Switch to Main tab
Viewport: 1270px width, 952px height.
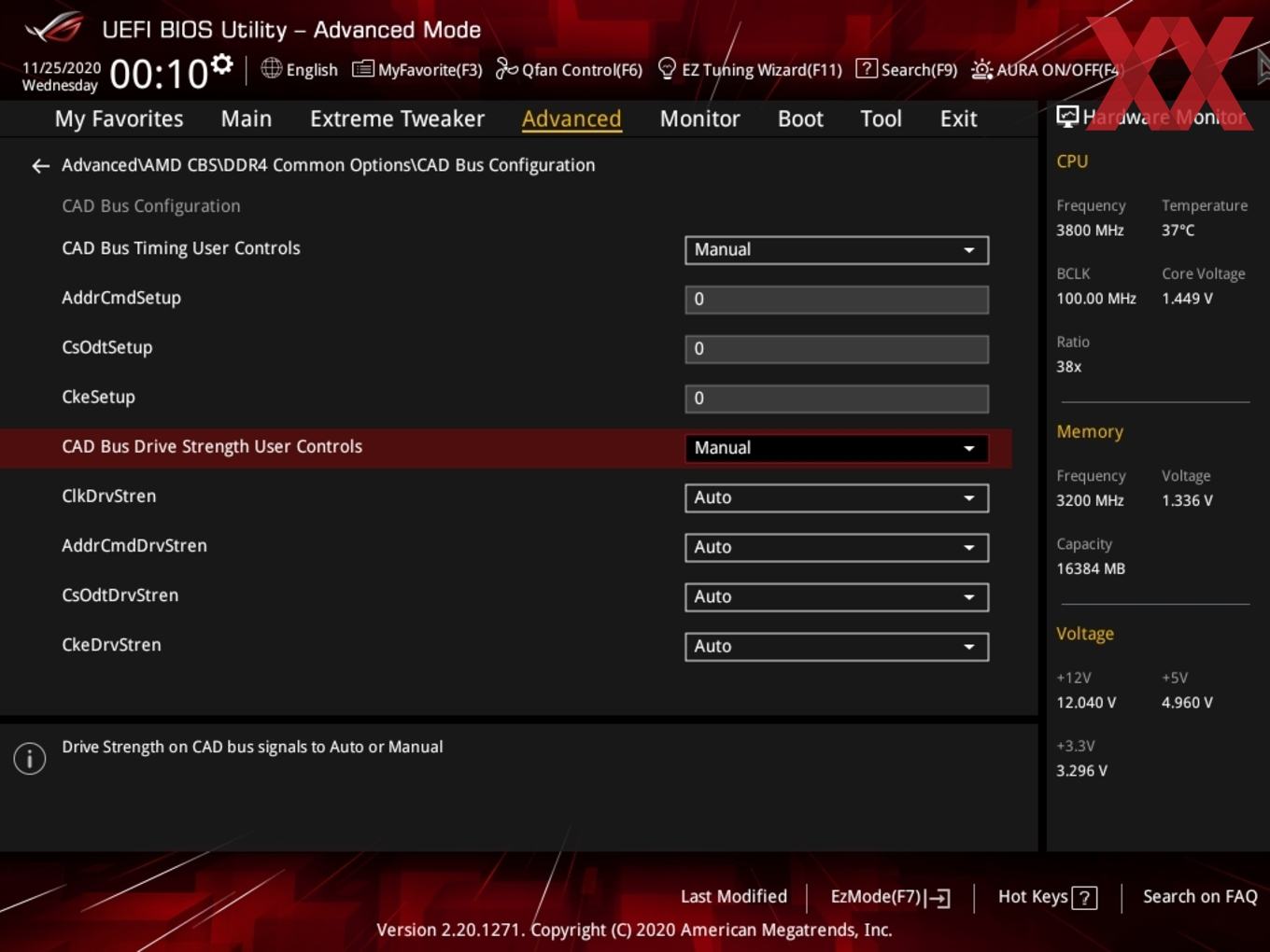click(x=247, y=119)
